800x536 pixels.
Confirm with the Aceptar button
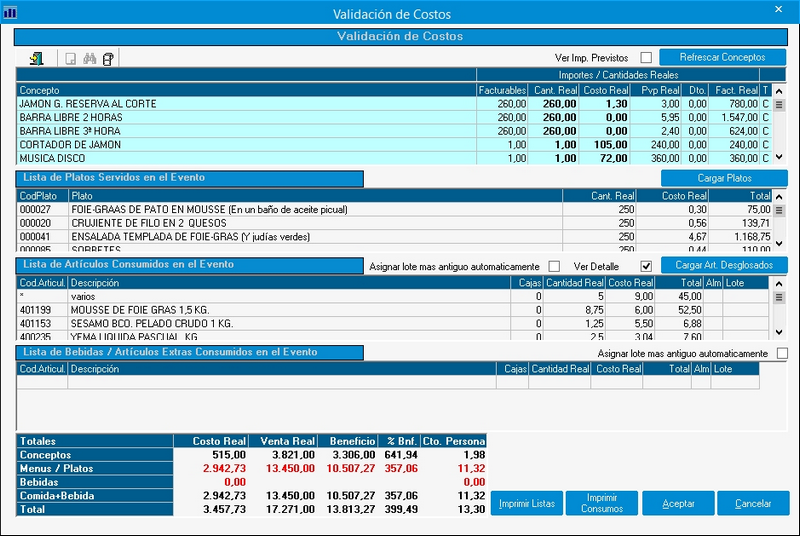(678, 503)
